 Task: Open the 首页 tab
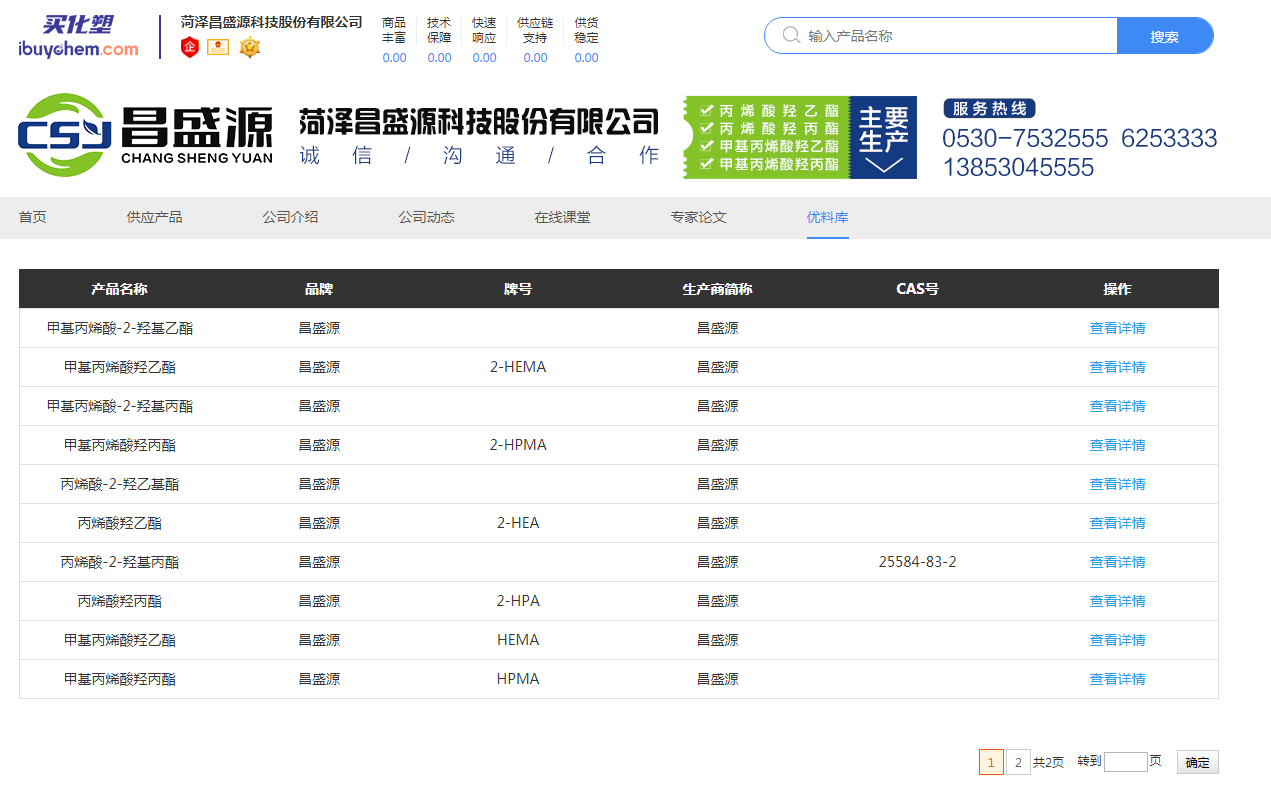pyautogui.click(x=33, y=217)
